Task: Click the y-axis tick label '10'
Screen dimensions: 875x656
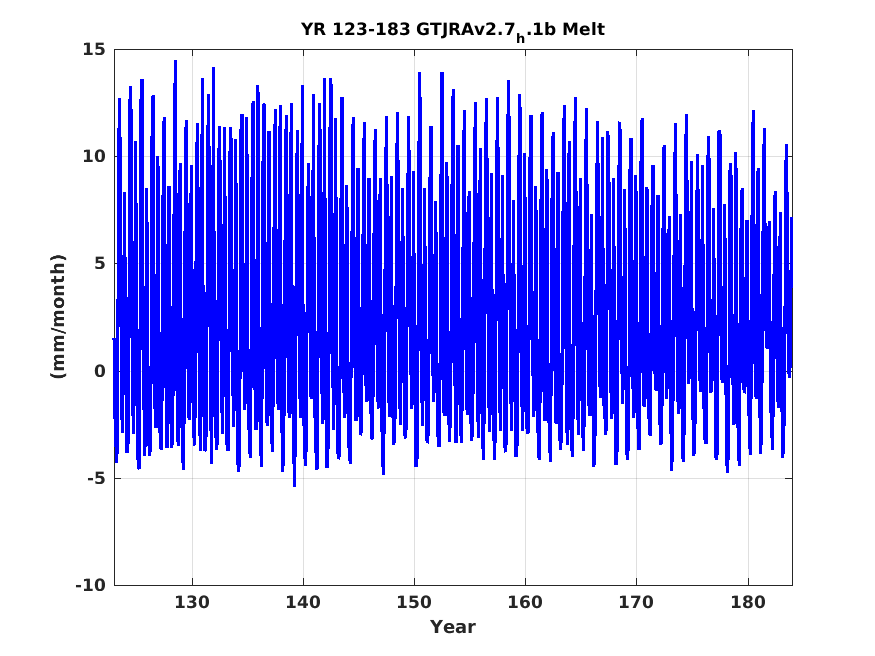Action: coord(94,157)
